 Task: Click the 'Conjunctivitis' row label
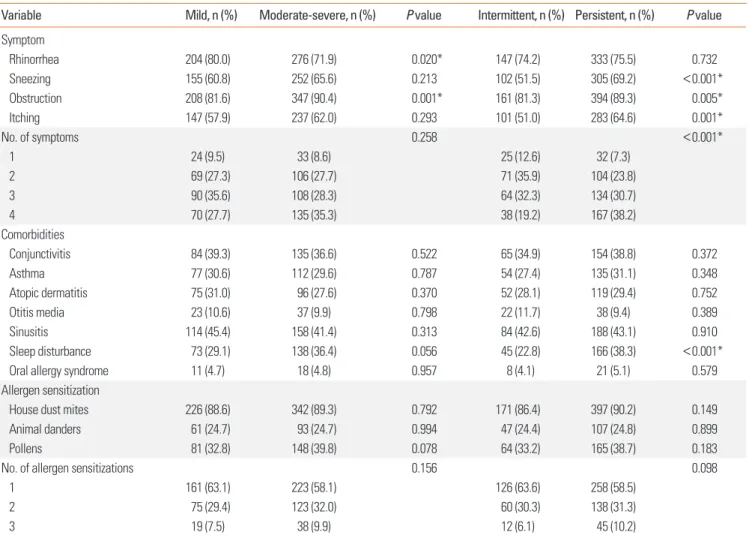coord(40,254)
